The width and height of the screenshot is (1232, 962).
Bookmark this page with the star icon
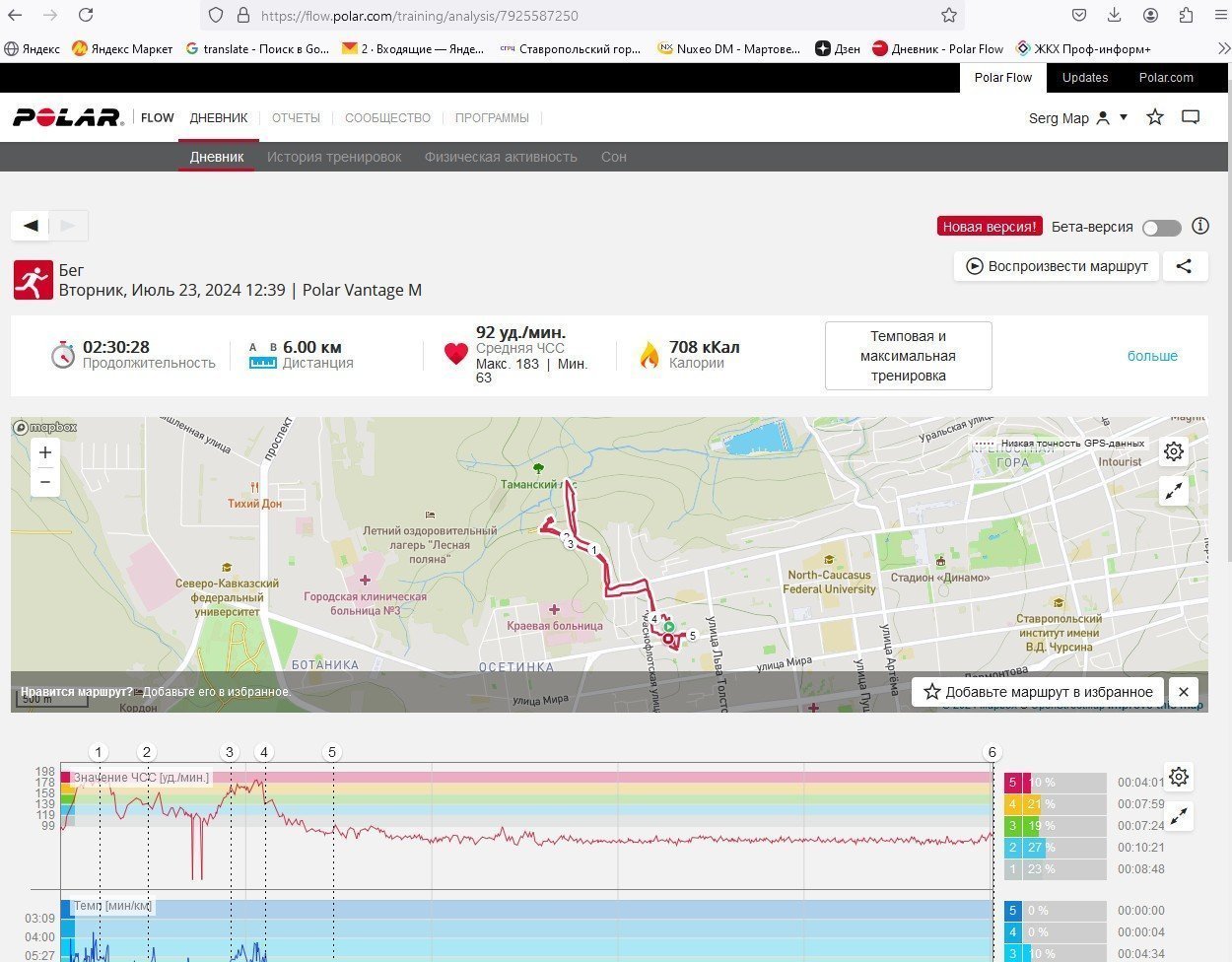(x=948, y=15)
